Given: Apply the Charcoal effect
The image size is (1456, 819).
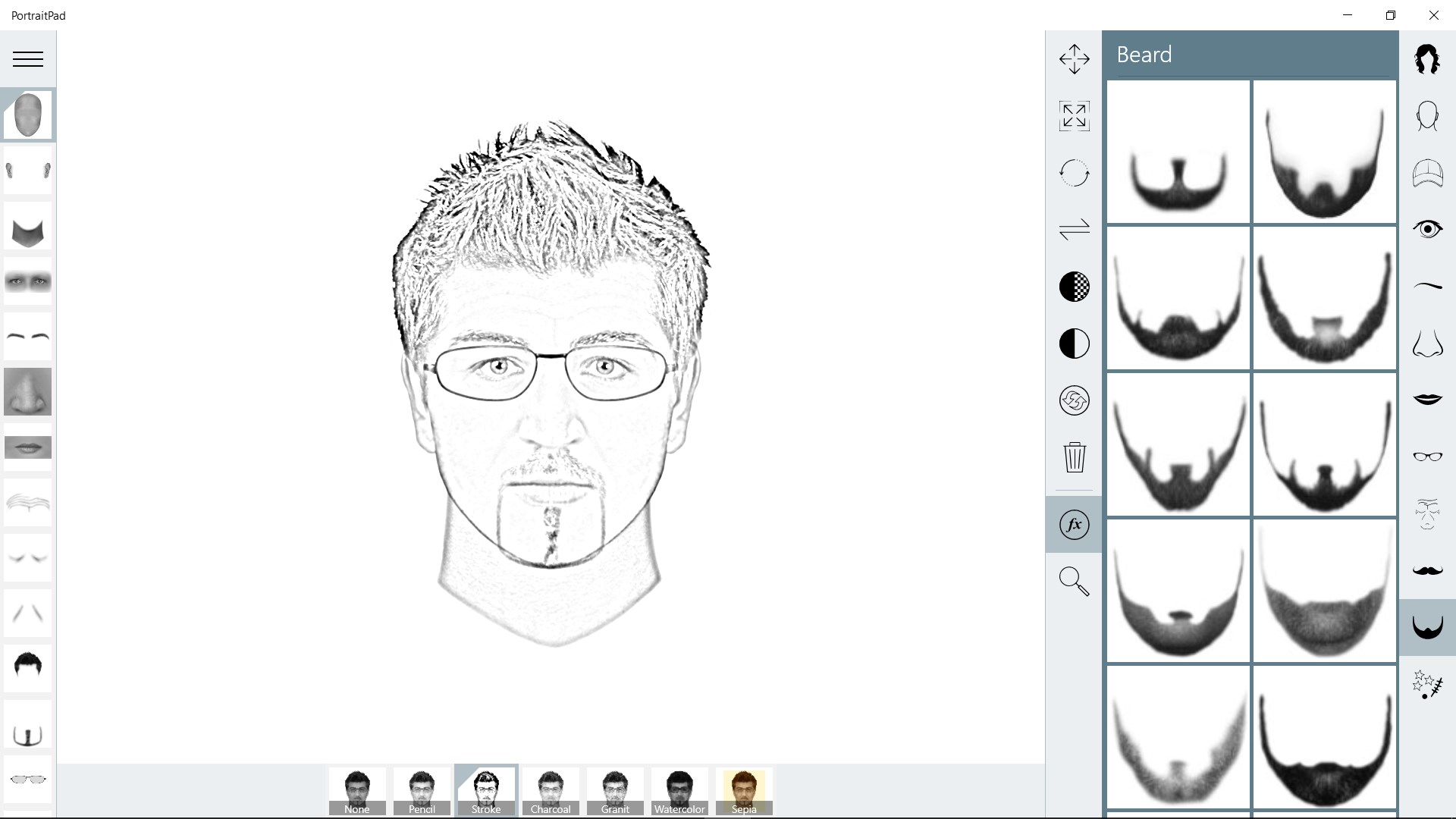Looking at the screenshot, I should 551,792.
